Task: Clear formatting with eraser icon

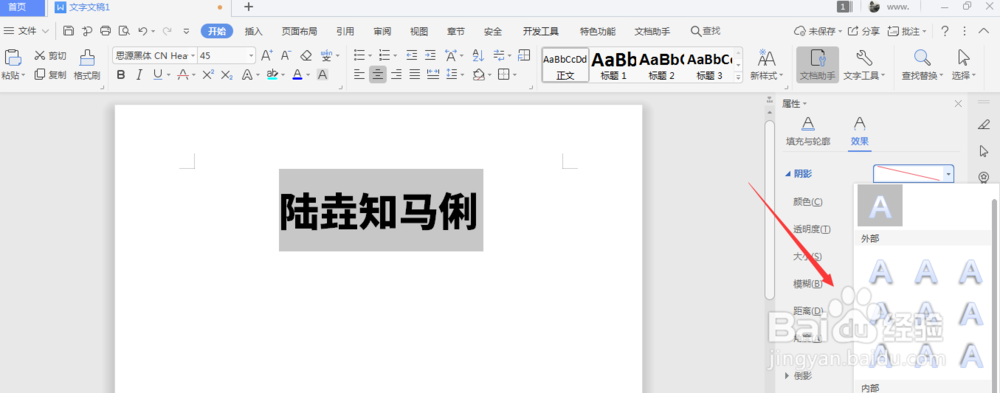Action: tap(305, 56)
